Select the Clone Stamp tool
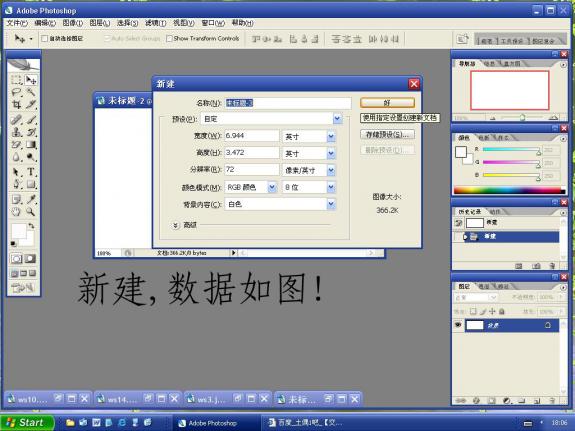The image size is (575, 431). [x=16, y=132]
